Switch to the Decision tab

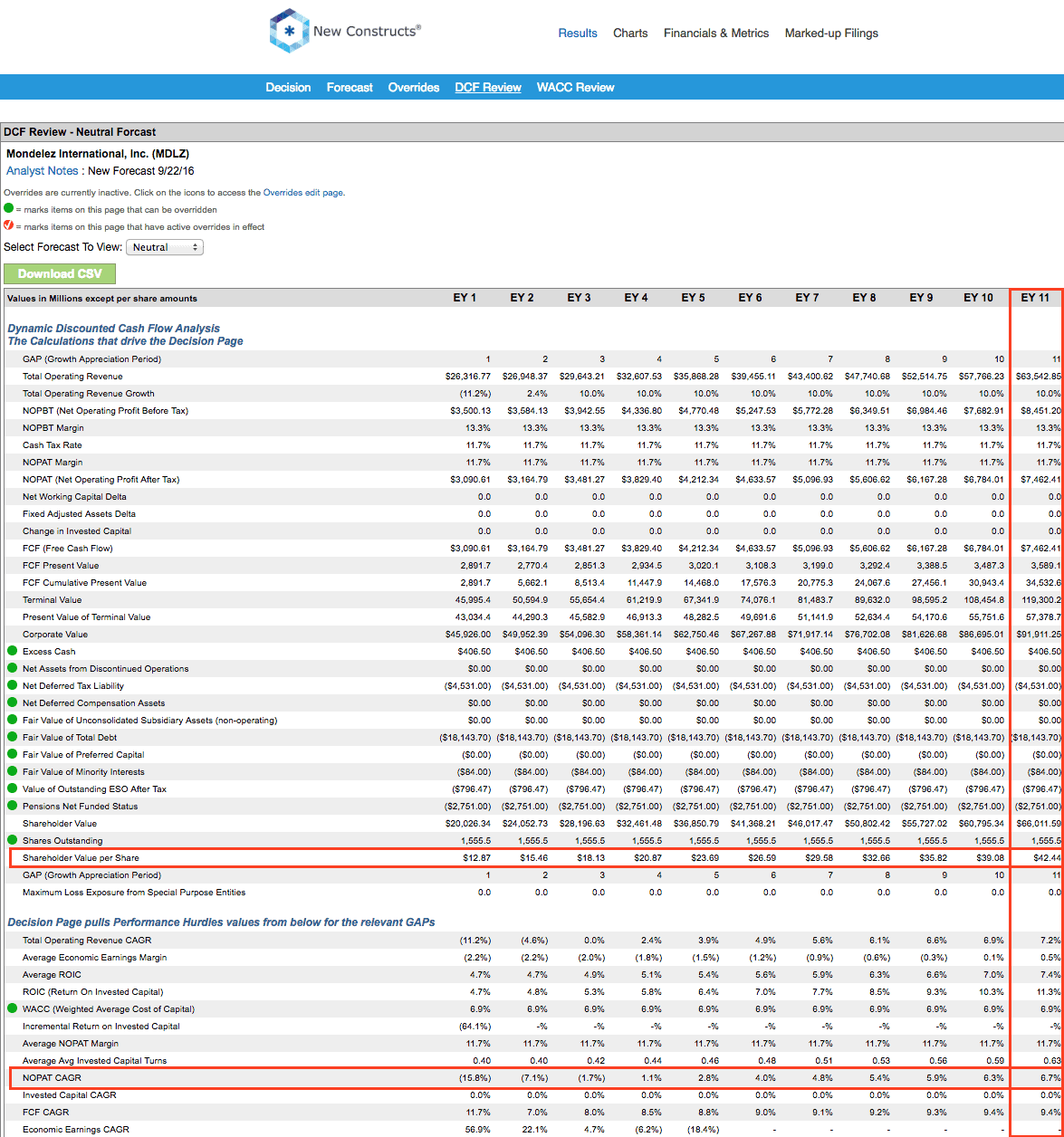click(x=288, y=88)
